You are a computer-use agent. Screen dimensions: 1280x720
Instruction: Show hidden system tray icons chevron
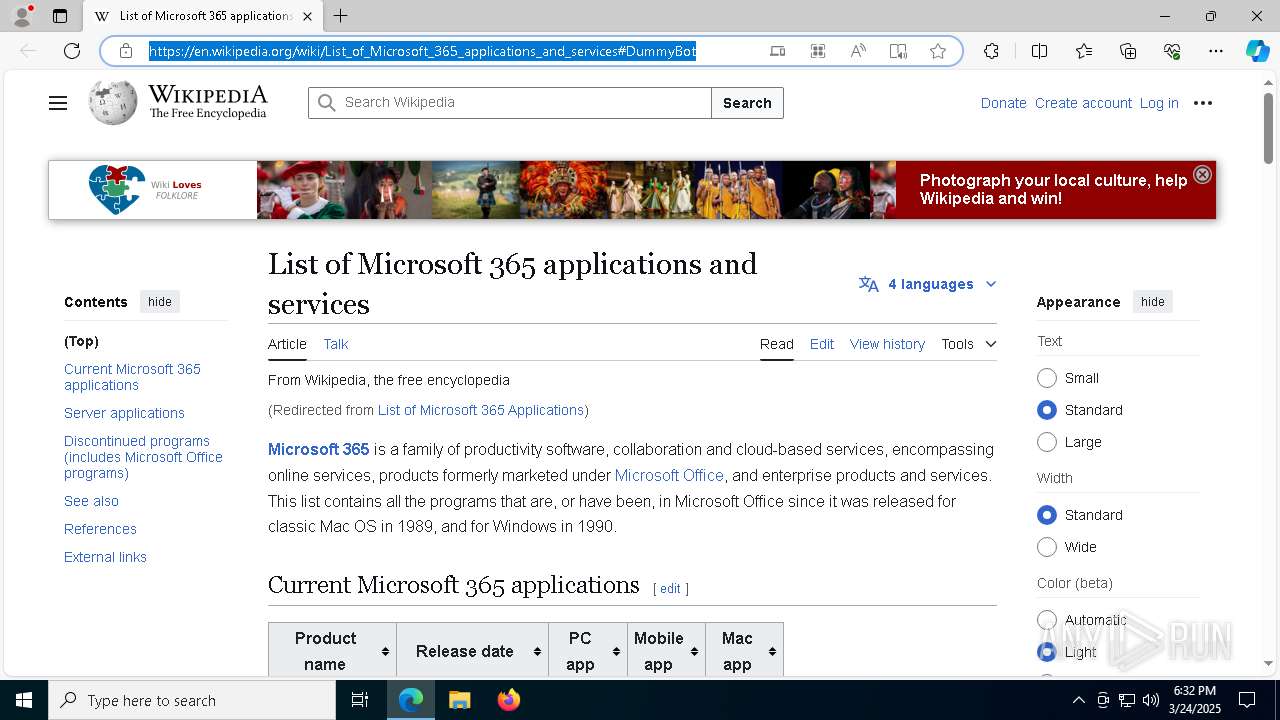[1078, 700]
